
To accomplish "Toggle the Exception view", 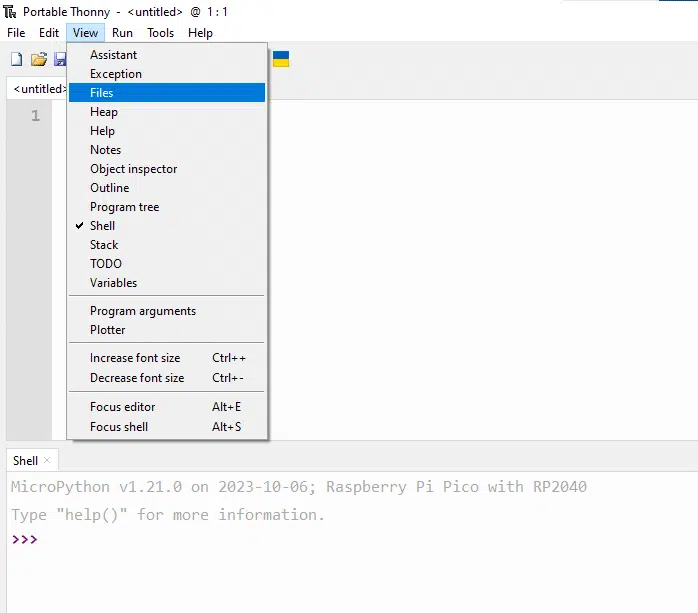I will [x=167, y=74].
